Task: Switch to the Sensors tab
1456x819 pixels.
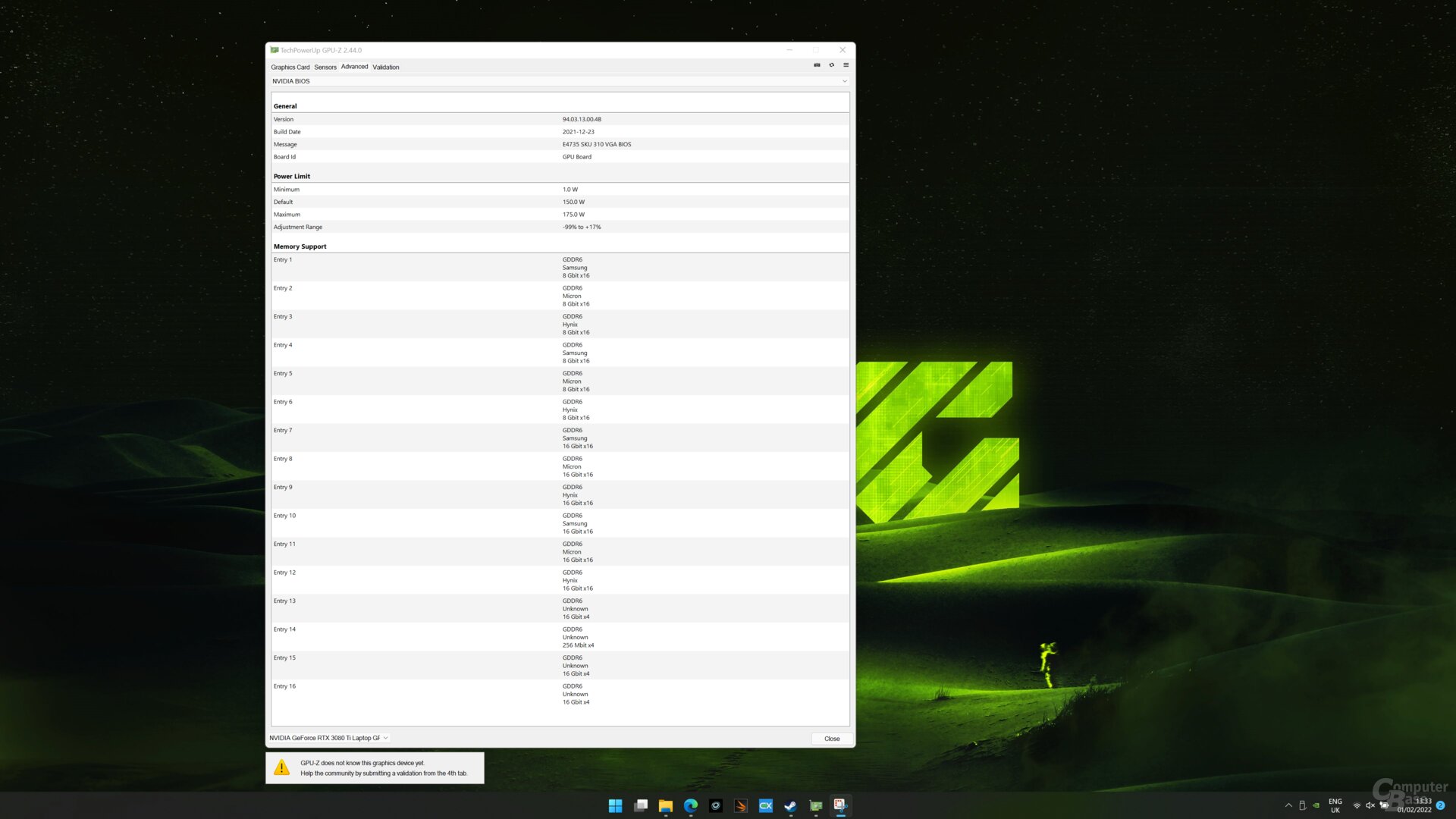Action: point(325,67)
